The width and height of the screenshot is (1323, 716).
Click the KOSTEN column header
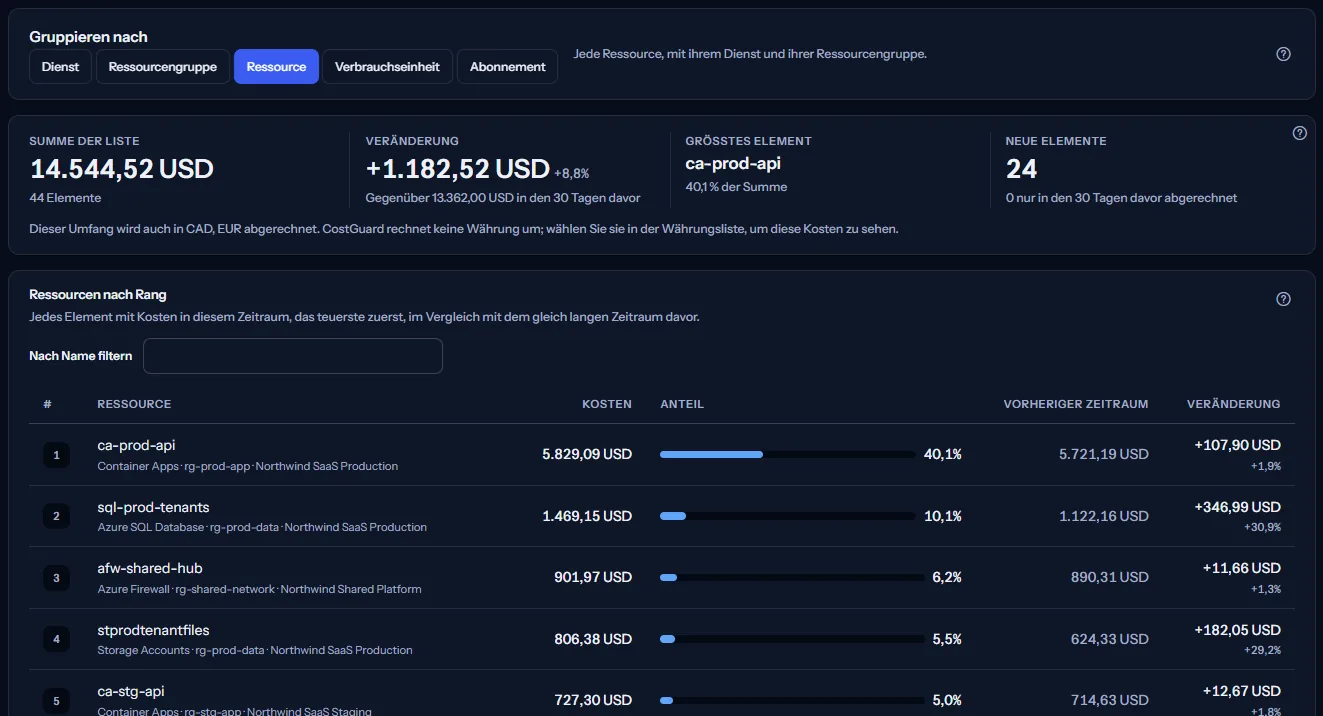click(x=607, y=404)
